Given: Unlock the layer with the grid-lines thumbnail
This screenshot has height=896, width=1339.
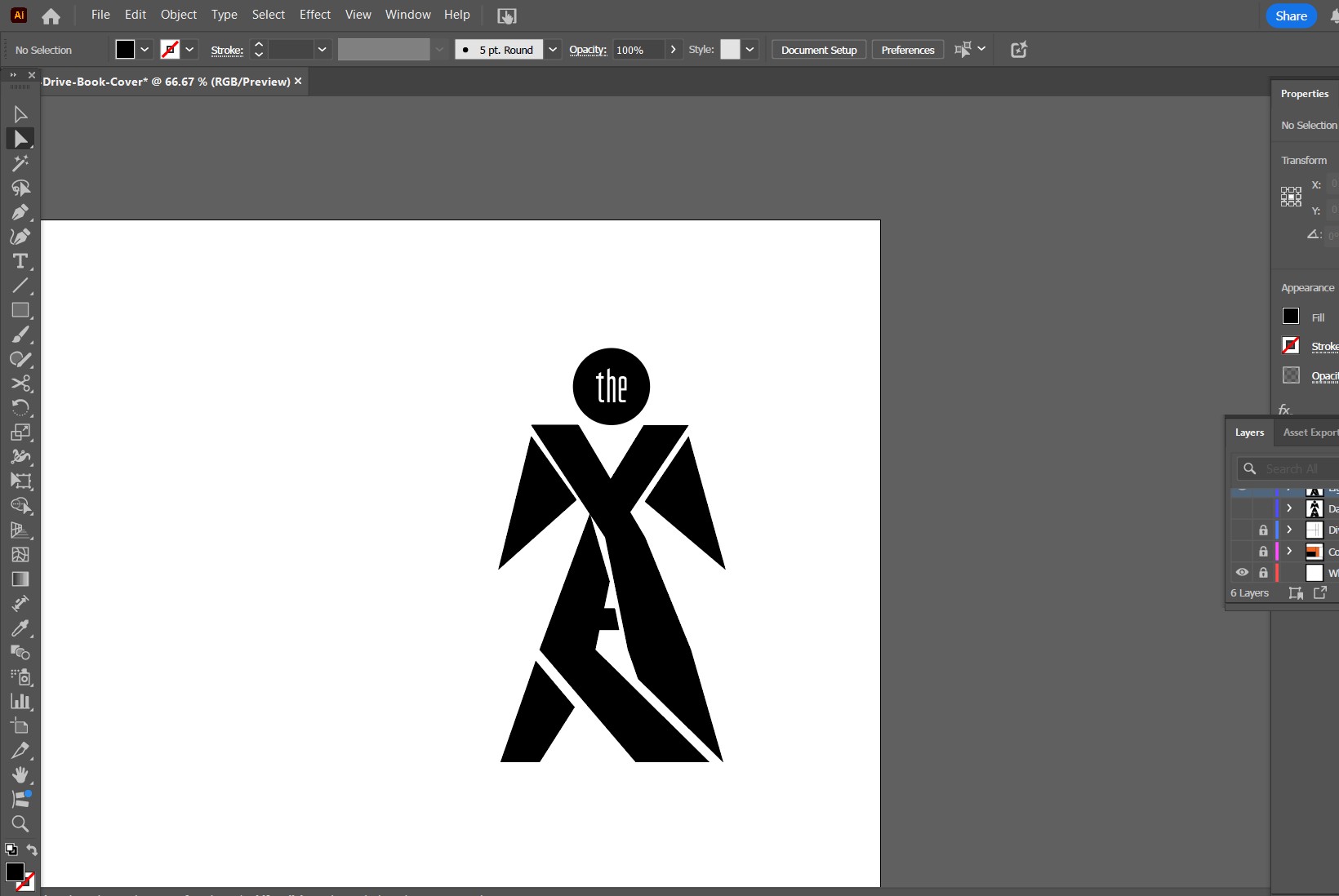Looking at the screenshot, I should coord(1263,530).
